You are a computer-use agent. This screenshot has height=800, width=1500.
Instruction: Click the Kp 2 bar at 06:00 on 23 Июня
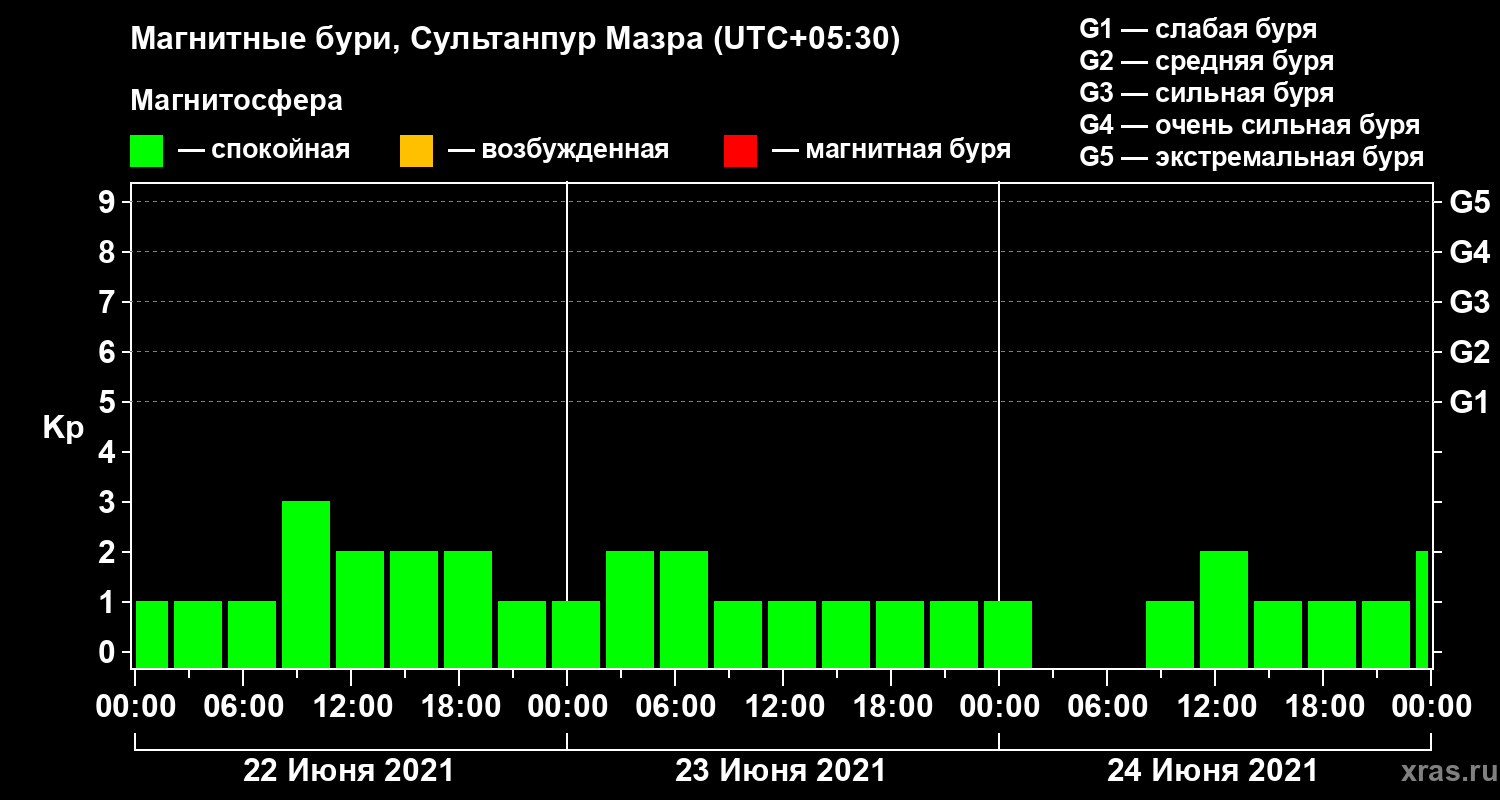click(684, 609)
